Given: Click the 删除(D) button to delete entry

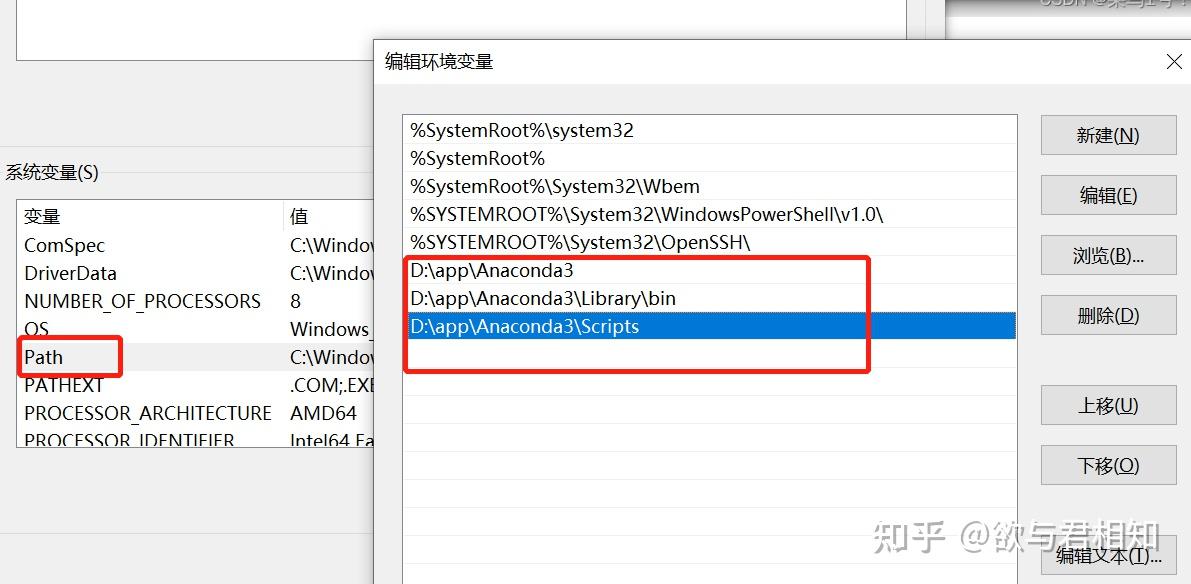Looking at the screenshot, I should pyautogui.click(x=1108, y=315).
